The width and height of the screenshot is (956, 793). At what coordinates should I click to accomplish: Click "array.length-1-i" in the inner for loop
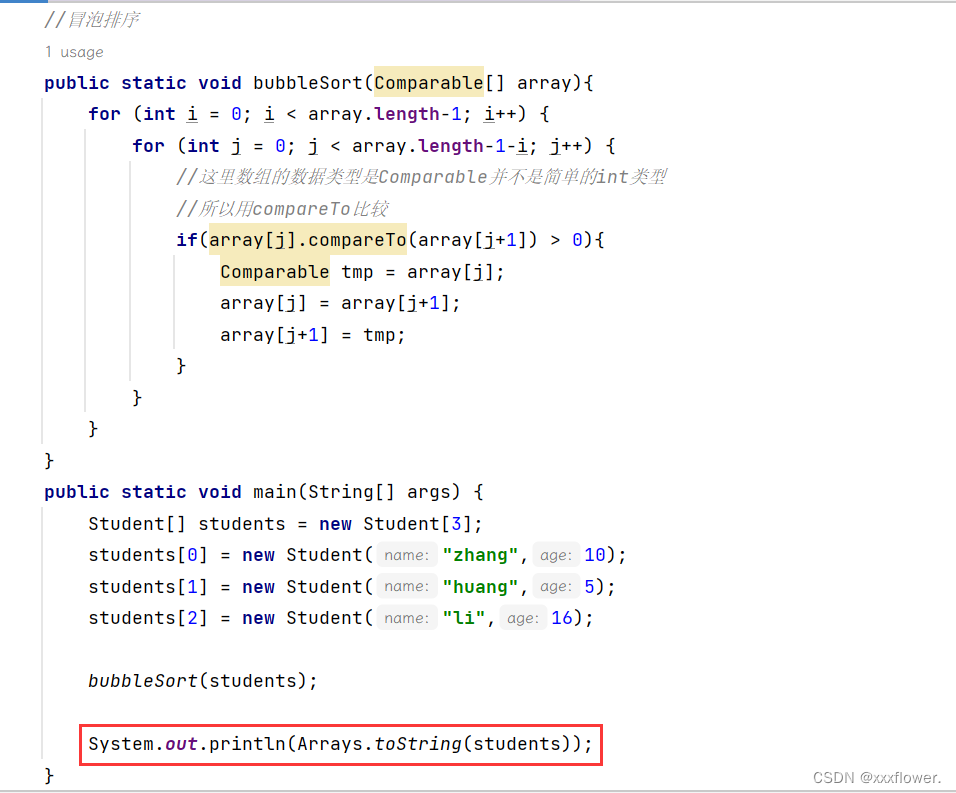[440, 146]
